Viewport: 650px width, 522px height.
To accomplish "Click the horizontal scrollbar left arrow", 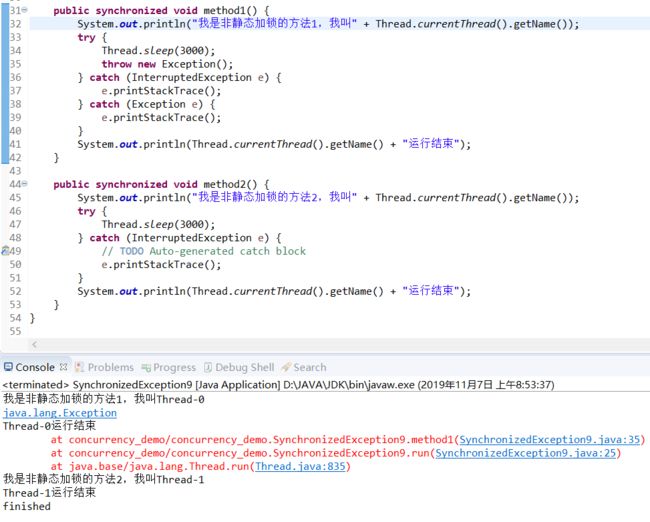I will [35, 345].
